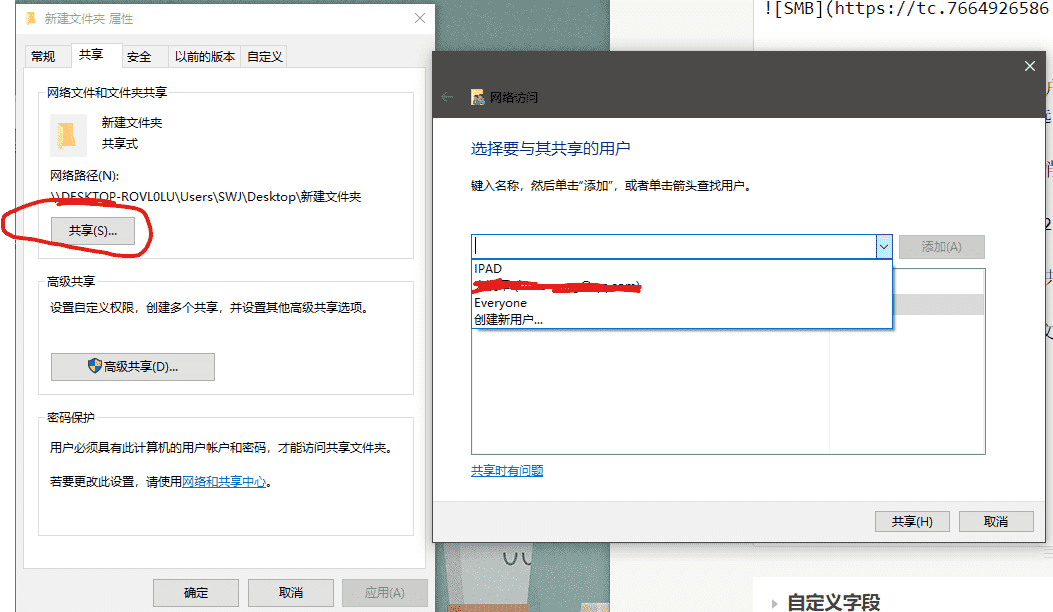Open the user selection dropdown arrow
The image size is (1053, 612).
coord(883,245)
